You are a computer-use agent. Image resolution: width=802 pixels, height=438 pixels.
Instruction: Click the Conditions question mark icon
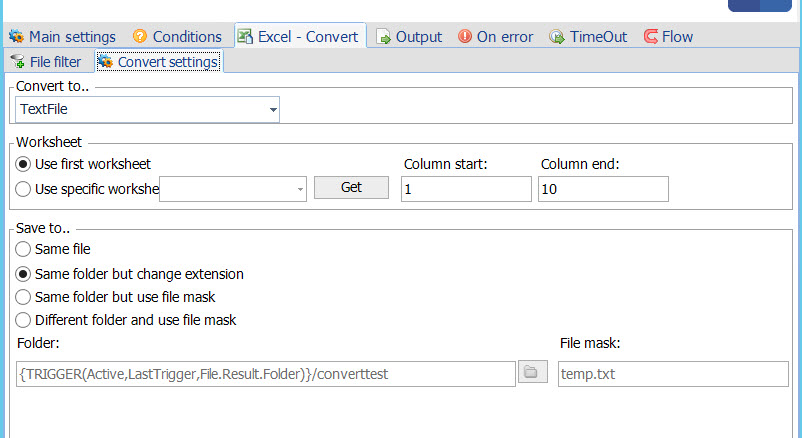[x=140, y=37]
